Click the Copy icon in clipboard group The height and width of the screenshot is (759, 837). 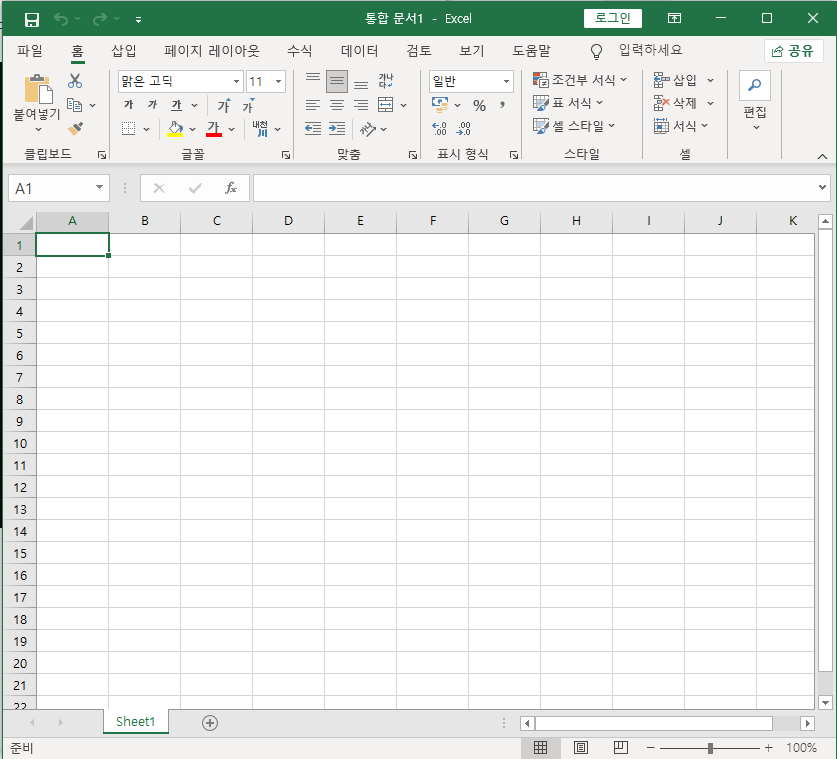pos(74,105)
